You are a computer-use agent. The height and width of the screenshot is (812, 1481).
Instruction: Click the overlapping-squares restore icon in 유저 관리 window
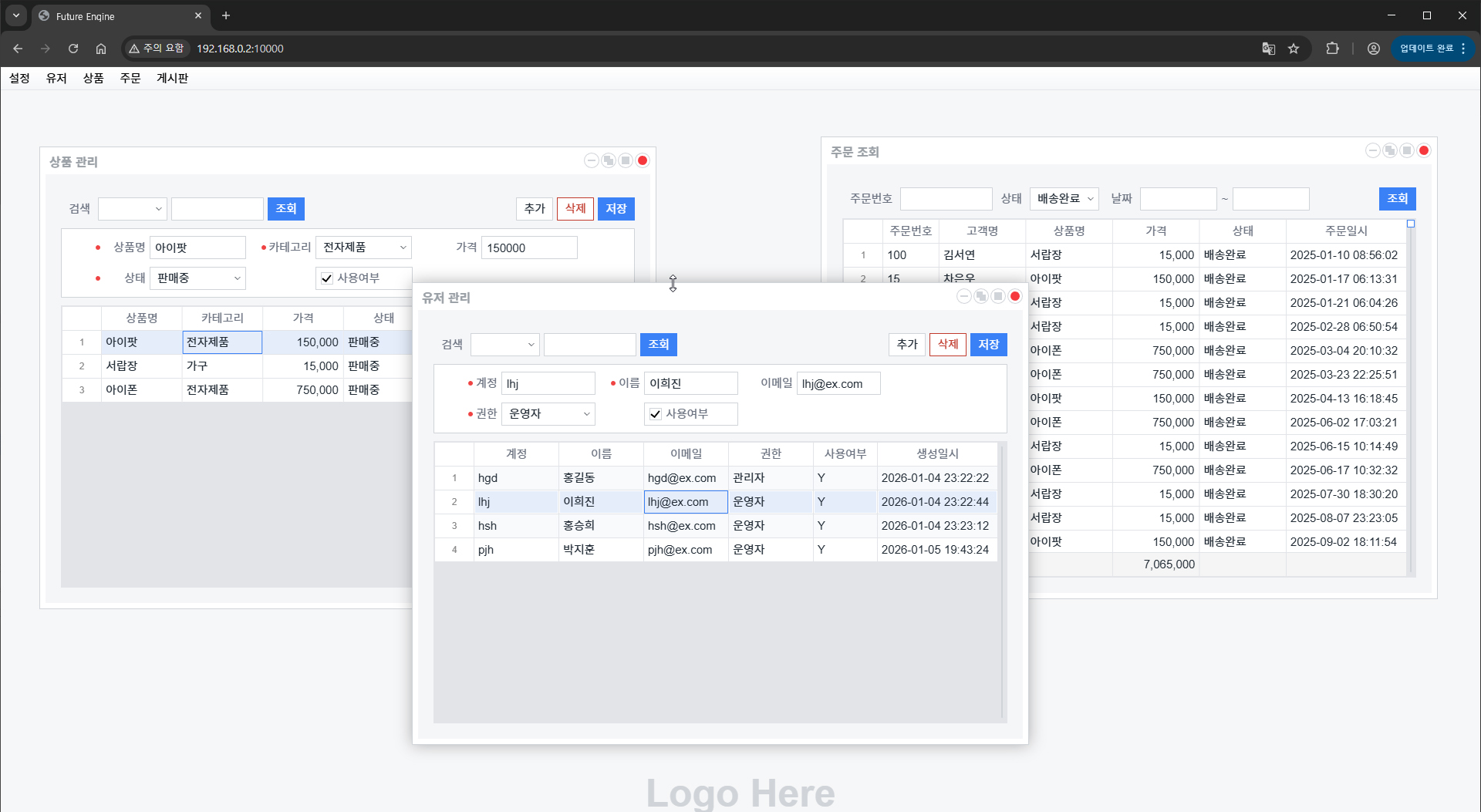tap(981, 297)
